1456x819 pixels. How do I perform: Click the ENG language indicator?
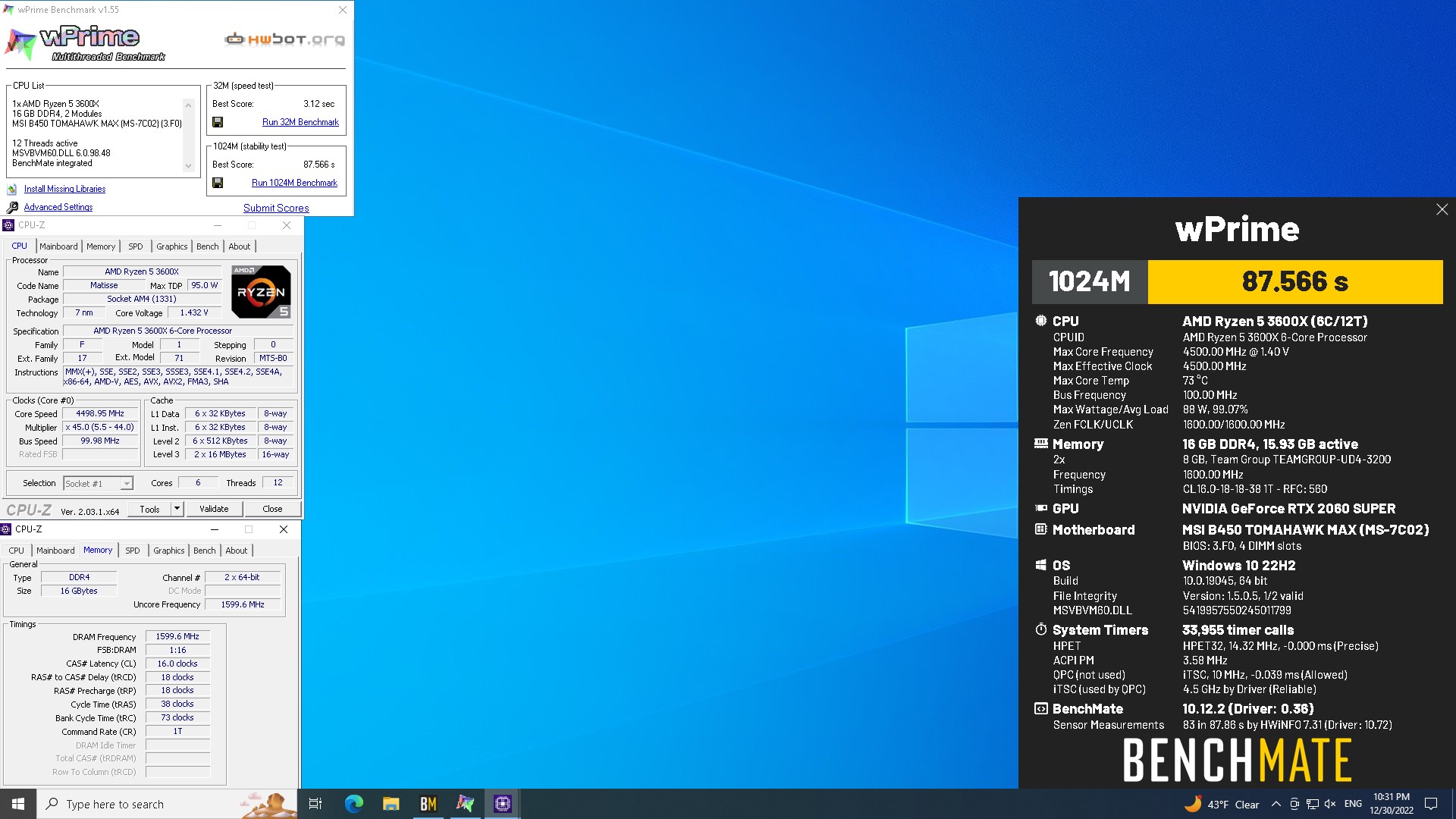tap(1353, 804)
